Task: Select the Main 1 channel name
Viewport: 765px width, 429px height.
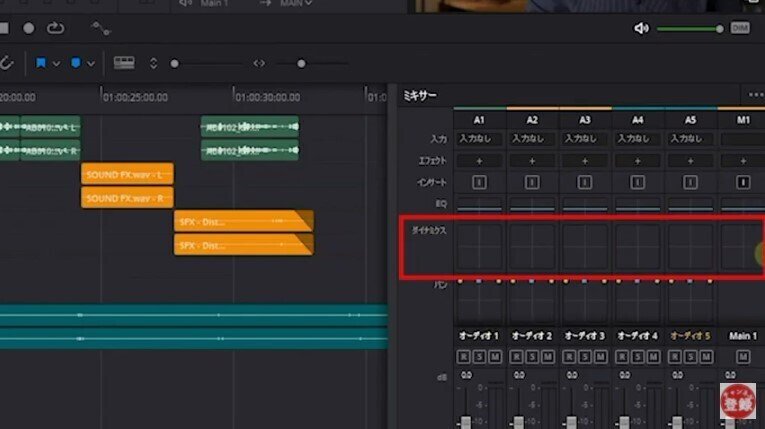Action: [x=743, y=336]
